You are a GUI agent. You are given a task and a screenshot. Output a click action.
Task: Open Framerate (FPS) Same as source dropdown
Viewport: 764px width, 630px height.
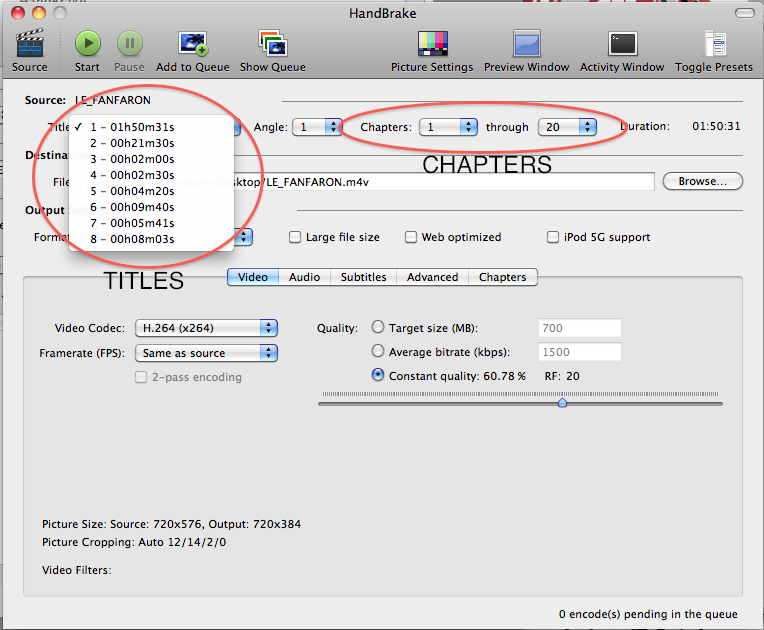[206, 353]
